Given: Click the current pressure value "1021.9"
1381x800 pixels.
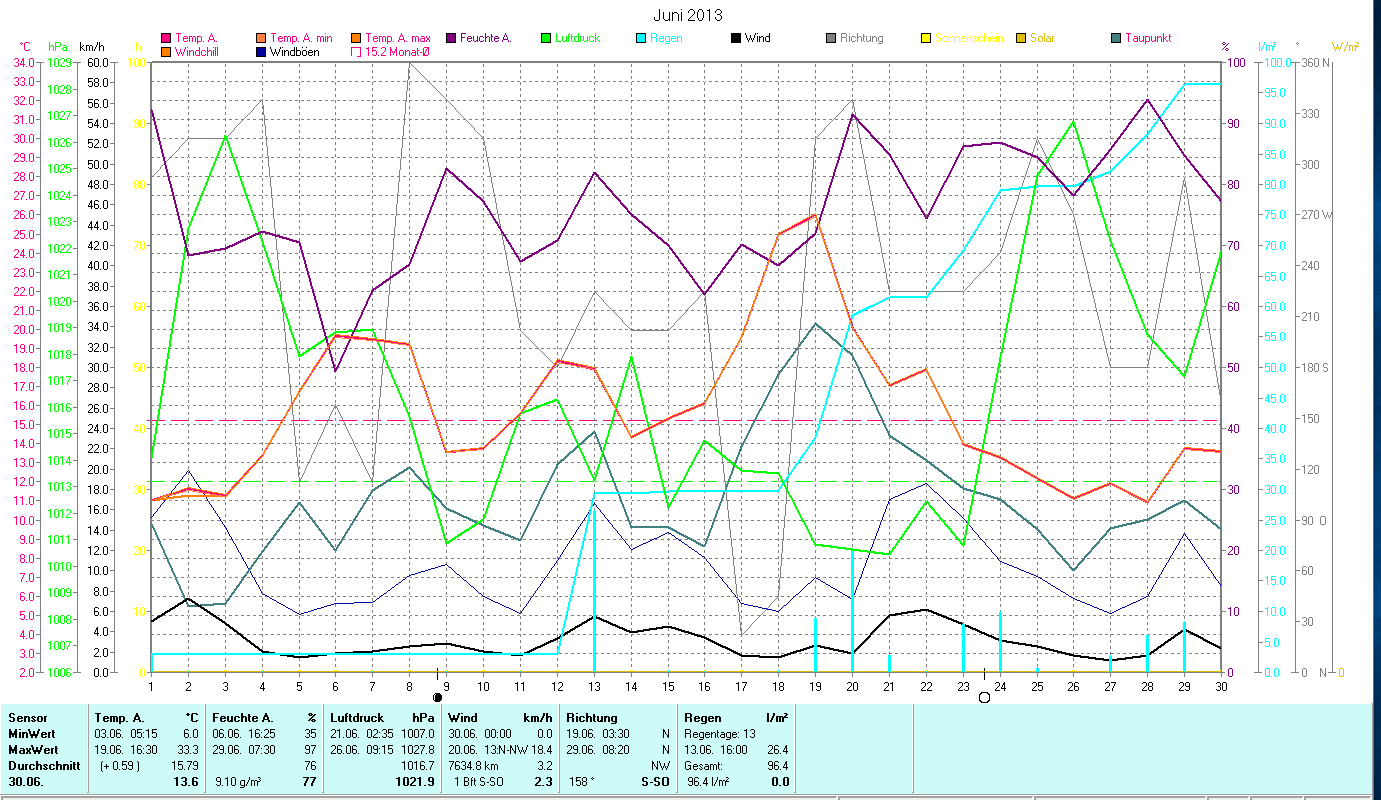Looking at the screenshot, I should click(417, 782).
